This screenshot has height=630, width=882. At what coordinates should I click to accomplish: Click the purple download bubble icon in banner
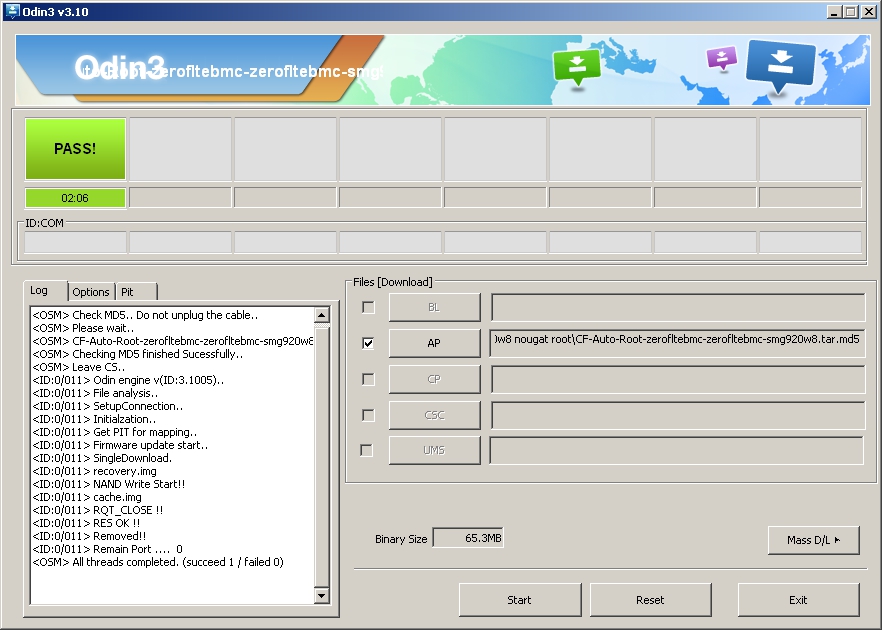(722, 58)
